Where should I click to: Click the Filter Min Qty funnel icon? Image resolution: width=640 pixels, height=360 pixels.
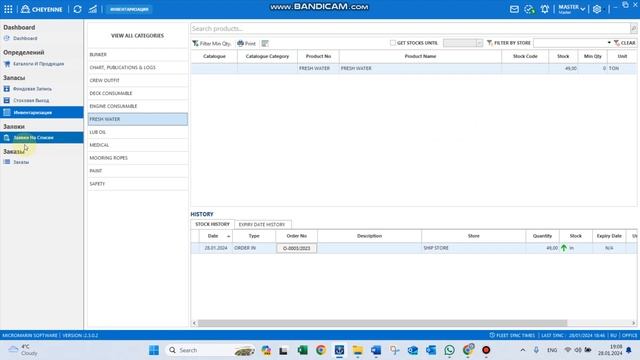196,43
